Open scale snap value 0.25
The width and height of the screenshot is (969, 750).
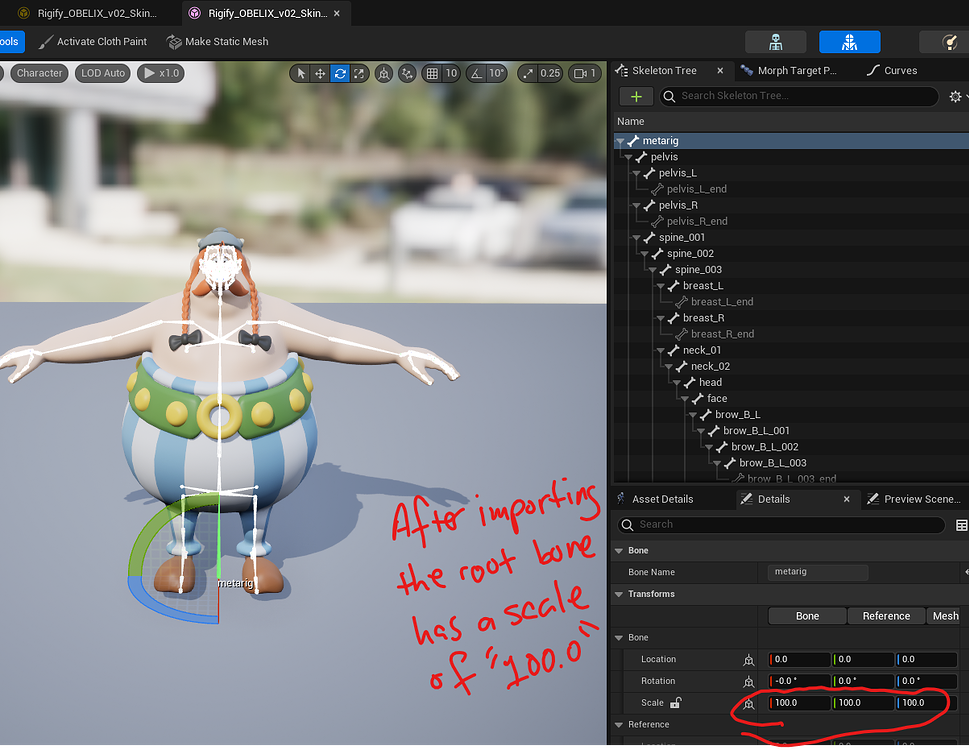tap(550, 74)
